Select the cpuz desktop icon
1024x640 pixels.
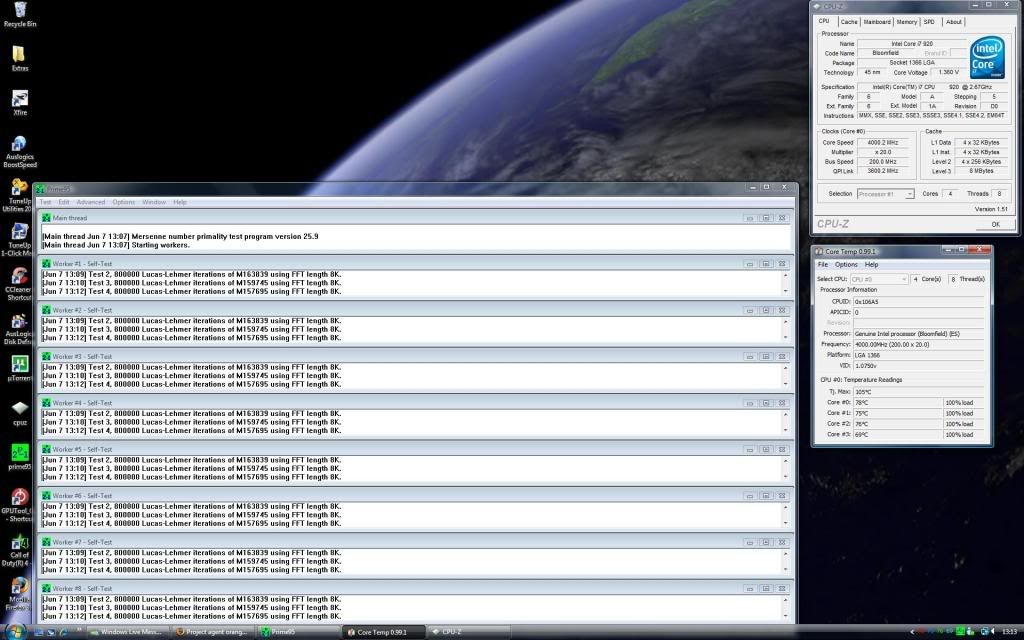20,413
